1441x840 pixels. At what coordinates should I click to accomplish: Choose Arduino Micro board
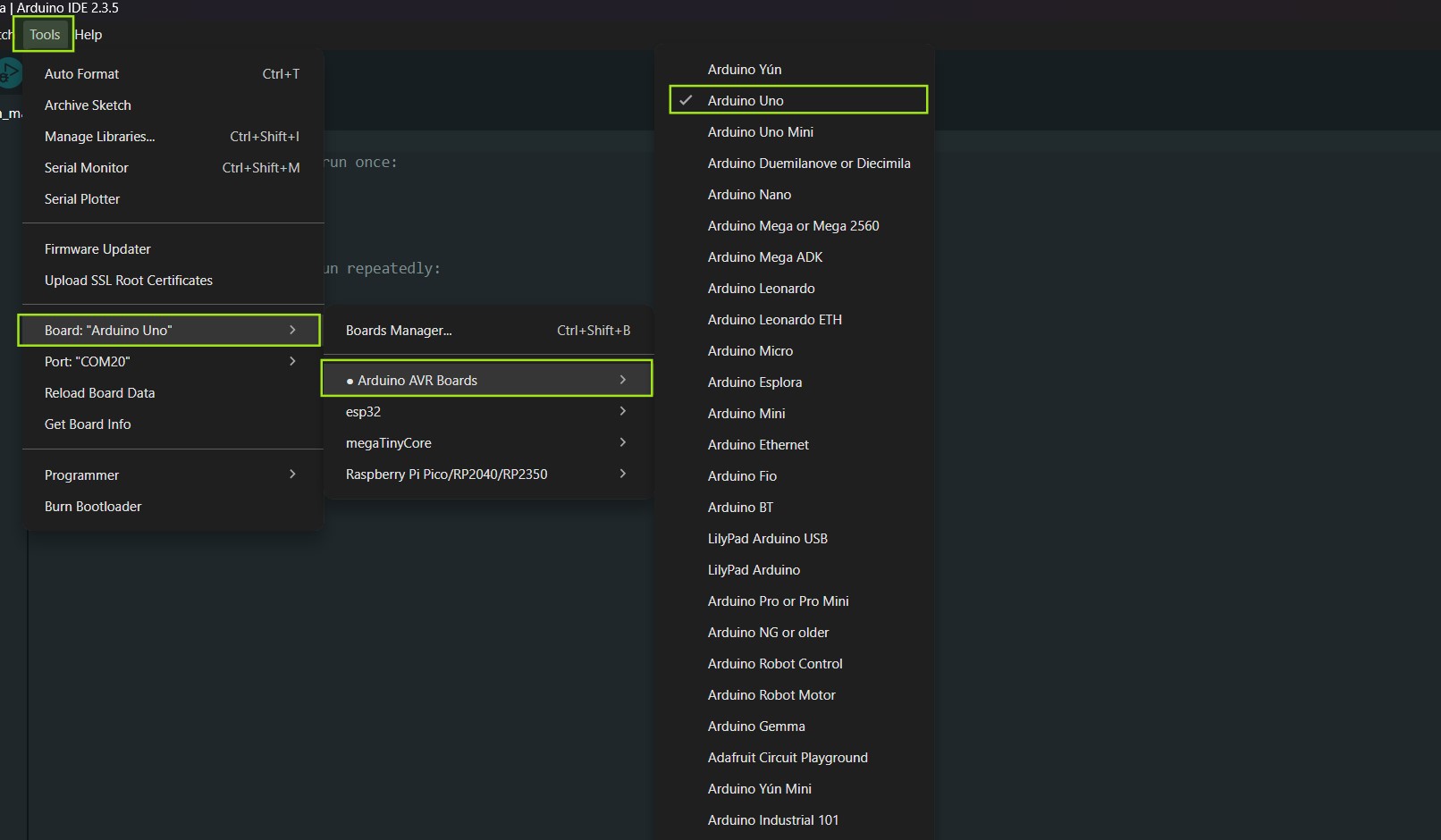click(x=795, y=351)
